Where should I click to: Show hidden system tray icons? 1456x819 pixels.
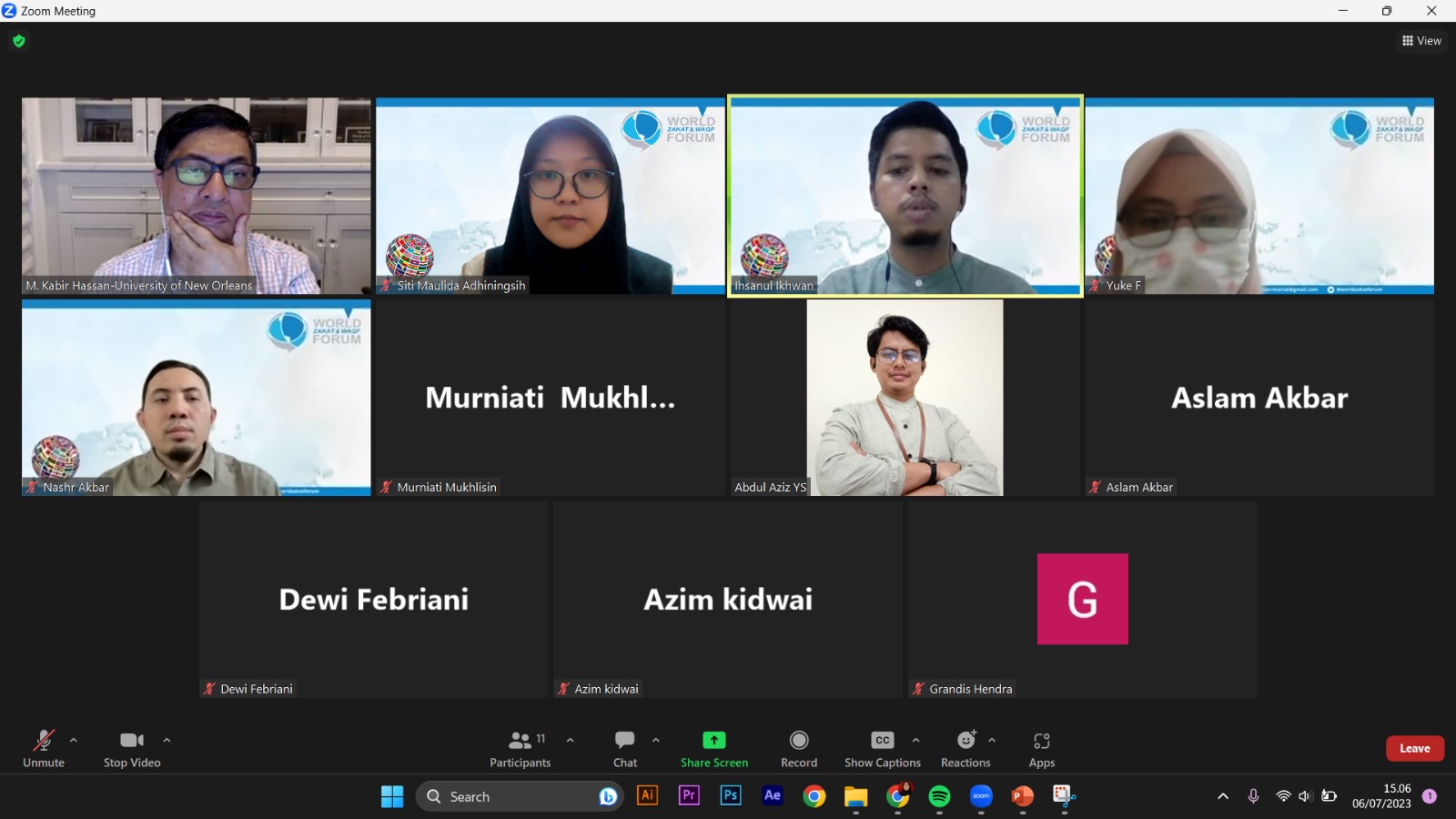tap(1223, 797)
